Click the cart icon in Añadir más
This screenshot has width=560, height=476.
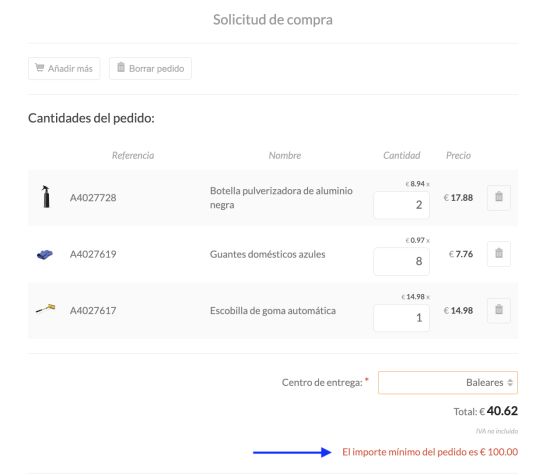click(40, 67)
